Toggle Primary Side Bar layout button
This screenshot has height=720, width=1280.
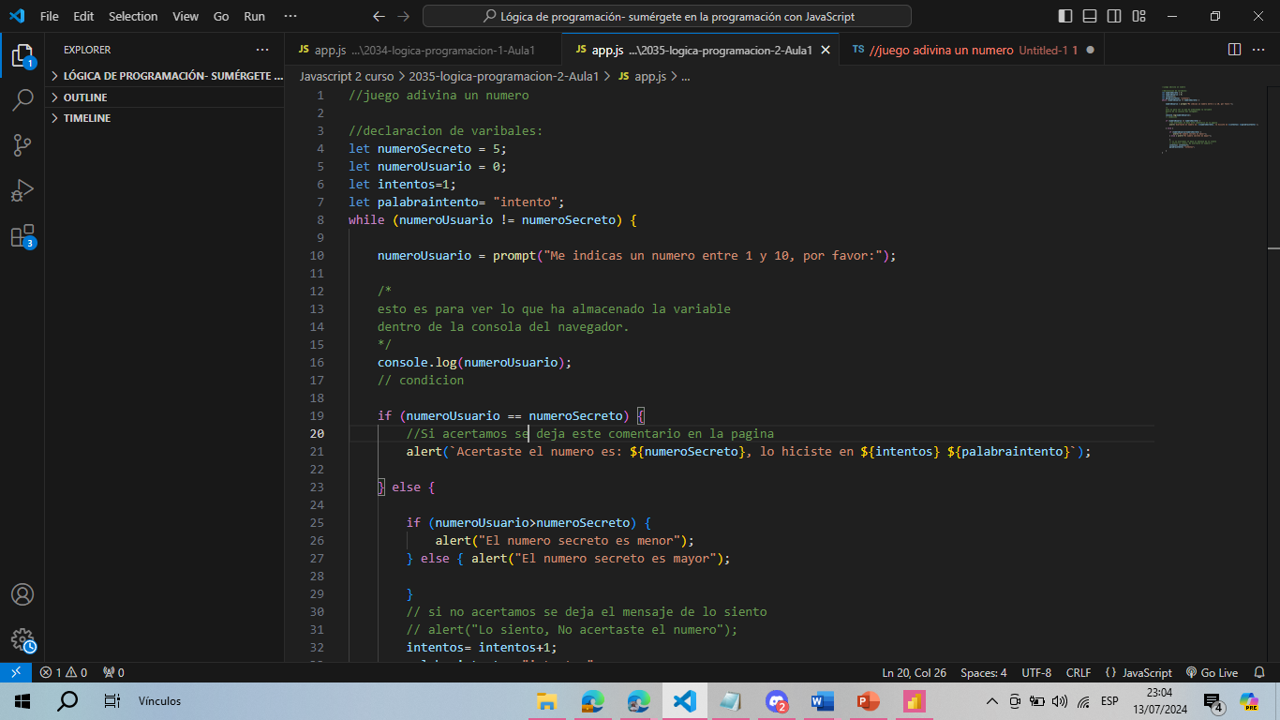pyautogui.click(x=1065, y=16)
